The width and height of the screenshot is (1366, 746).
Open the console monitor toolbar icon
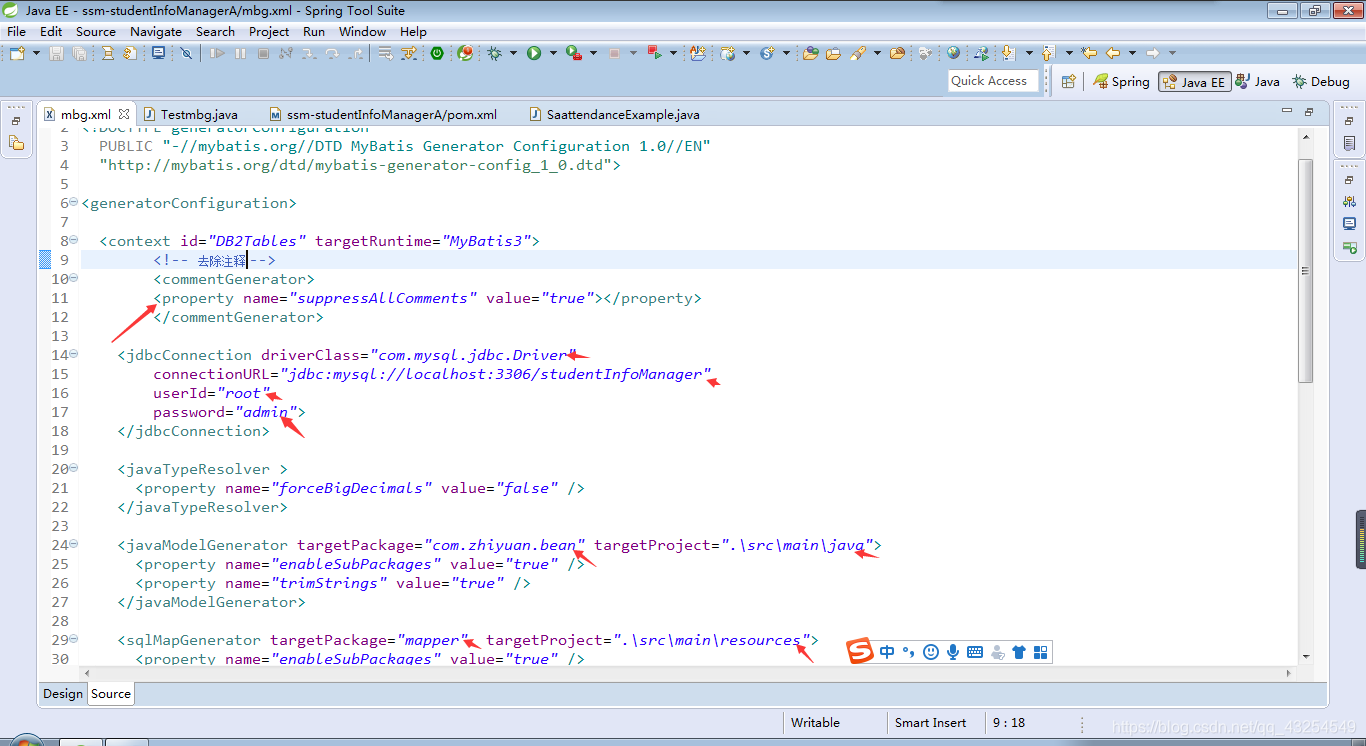(x=158, y=53)
